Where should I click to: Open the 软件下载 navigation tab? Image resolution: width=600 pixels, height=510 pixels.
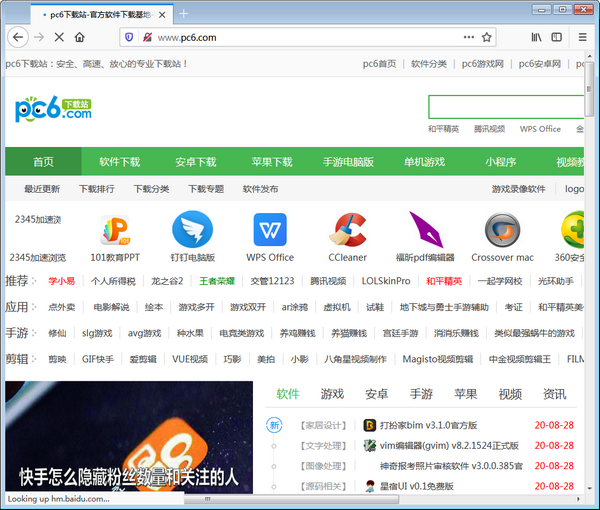coord(120,162)
